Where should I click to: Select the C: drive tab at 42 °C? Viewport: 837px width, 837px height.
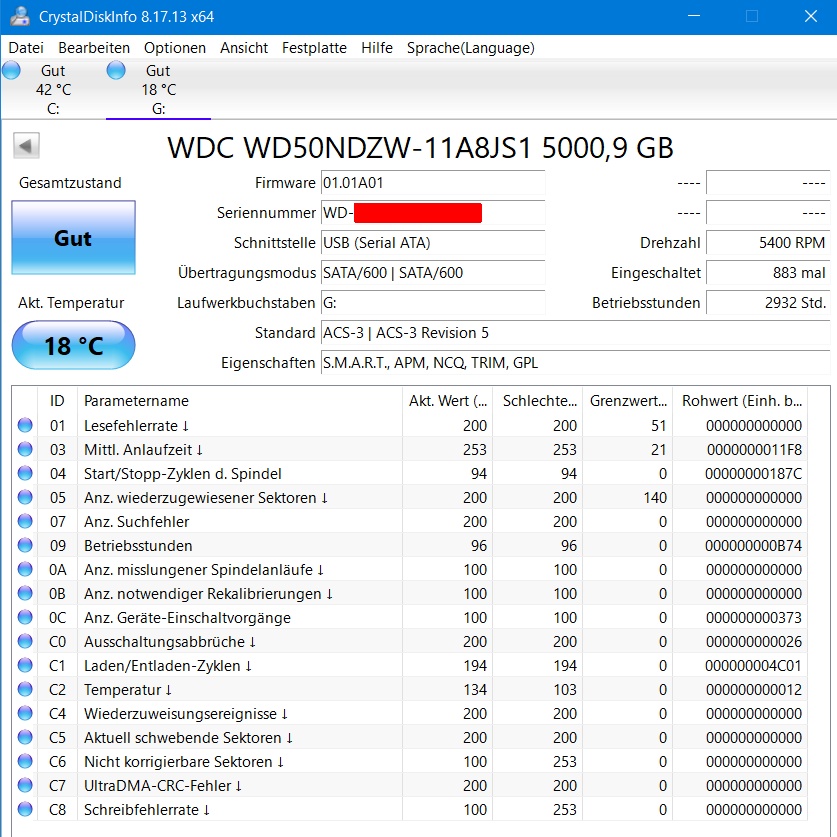tap(53, 89)
